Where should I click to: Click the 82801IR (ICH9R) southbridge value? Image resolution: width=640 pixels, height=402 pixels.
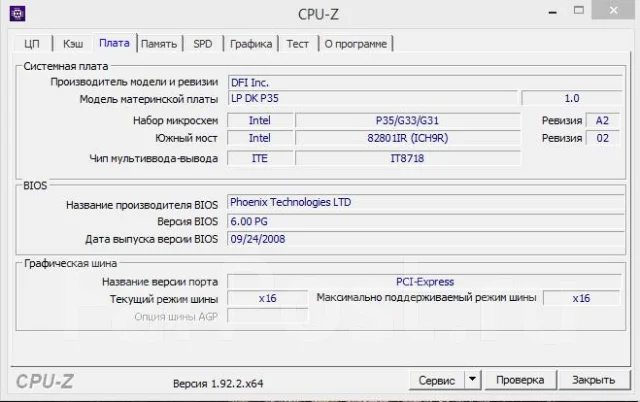[407, 138]
